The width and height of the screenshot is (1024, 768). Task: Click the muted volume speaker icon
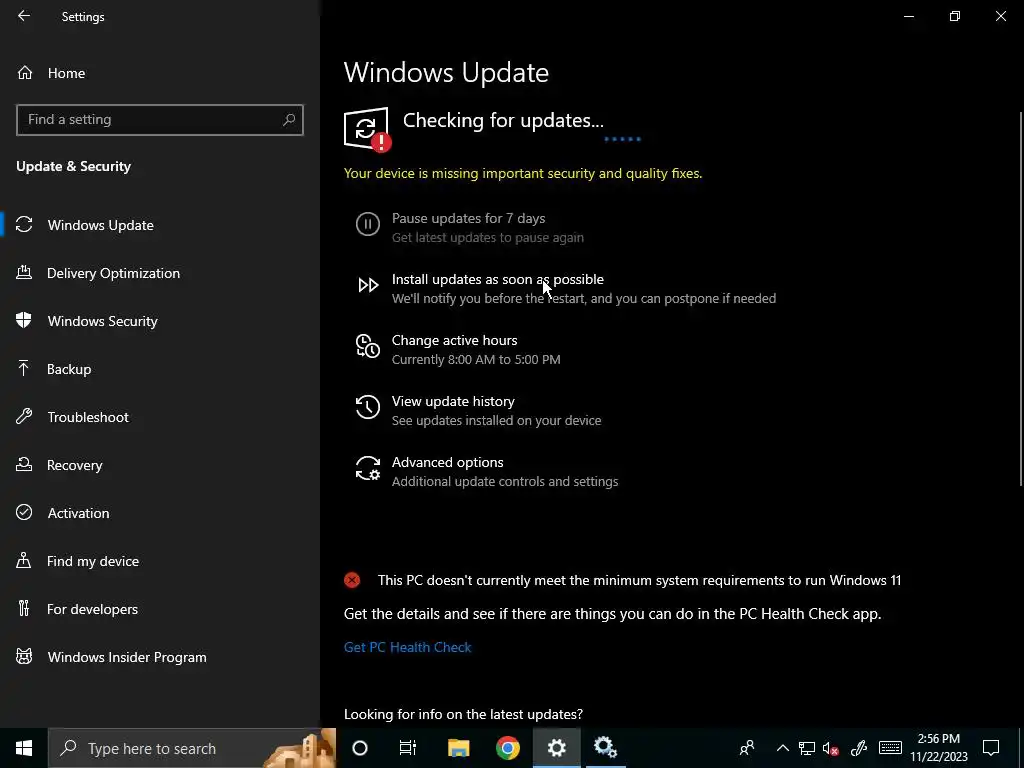tap(831, 748)
